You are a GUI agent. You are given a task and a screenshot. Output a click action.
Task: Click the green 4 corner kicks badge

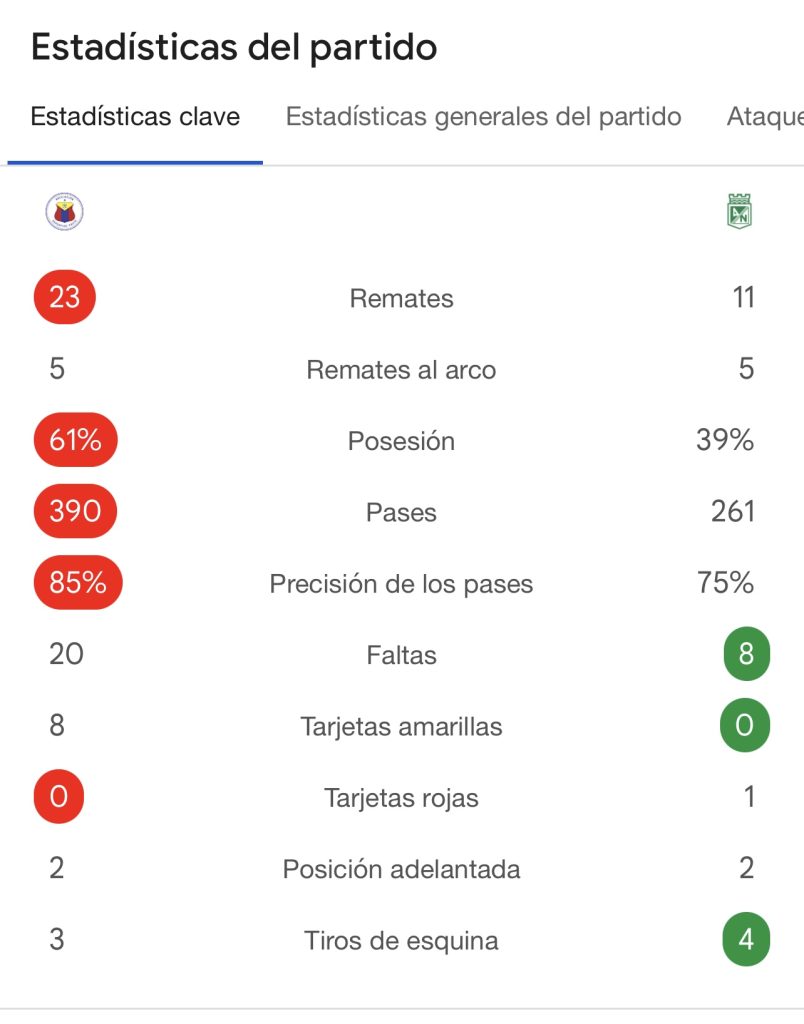click(745, 940)
